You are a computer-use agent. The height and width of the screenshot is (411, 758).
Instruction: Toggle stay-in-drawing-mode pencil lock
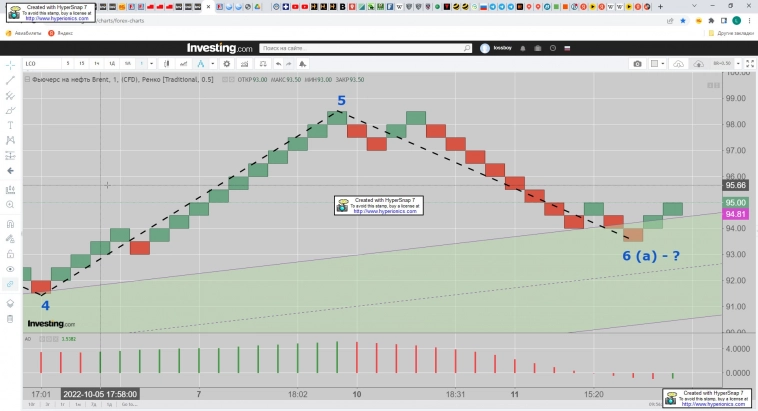(x=10, y=239)
